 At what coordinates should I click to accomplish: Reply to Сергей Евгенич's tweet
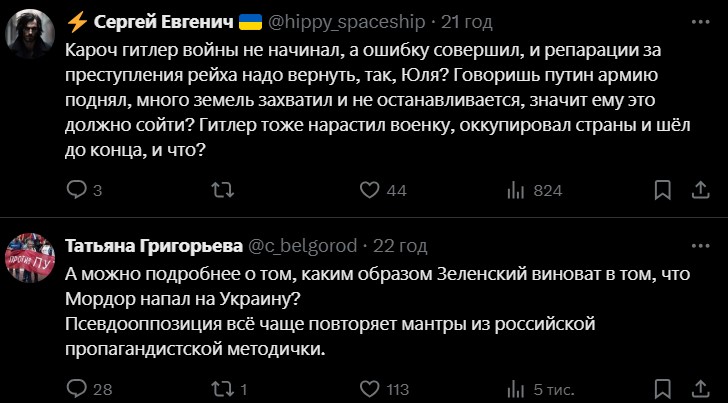coord(76,190)
